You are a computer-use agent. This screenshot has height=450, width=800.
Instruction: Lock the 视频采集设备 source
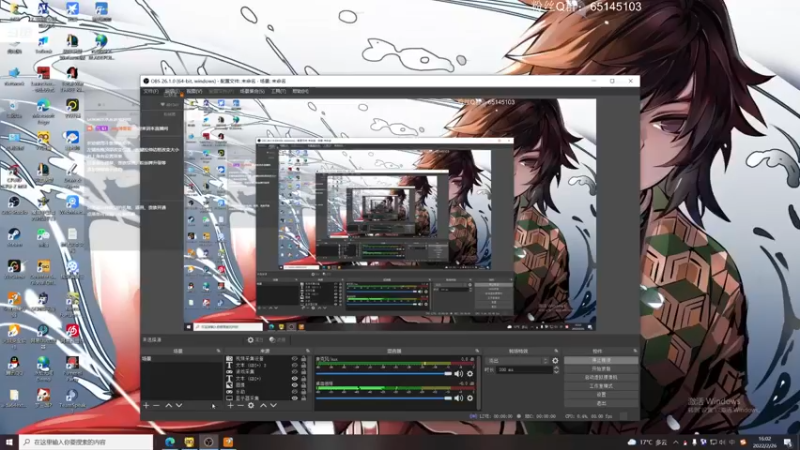304,359
